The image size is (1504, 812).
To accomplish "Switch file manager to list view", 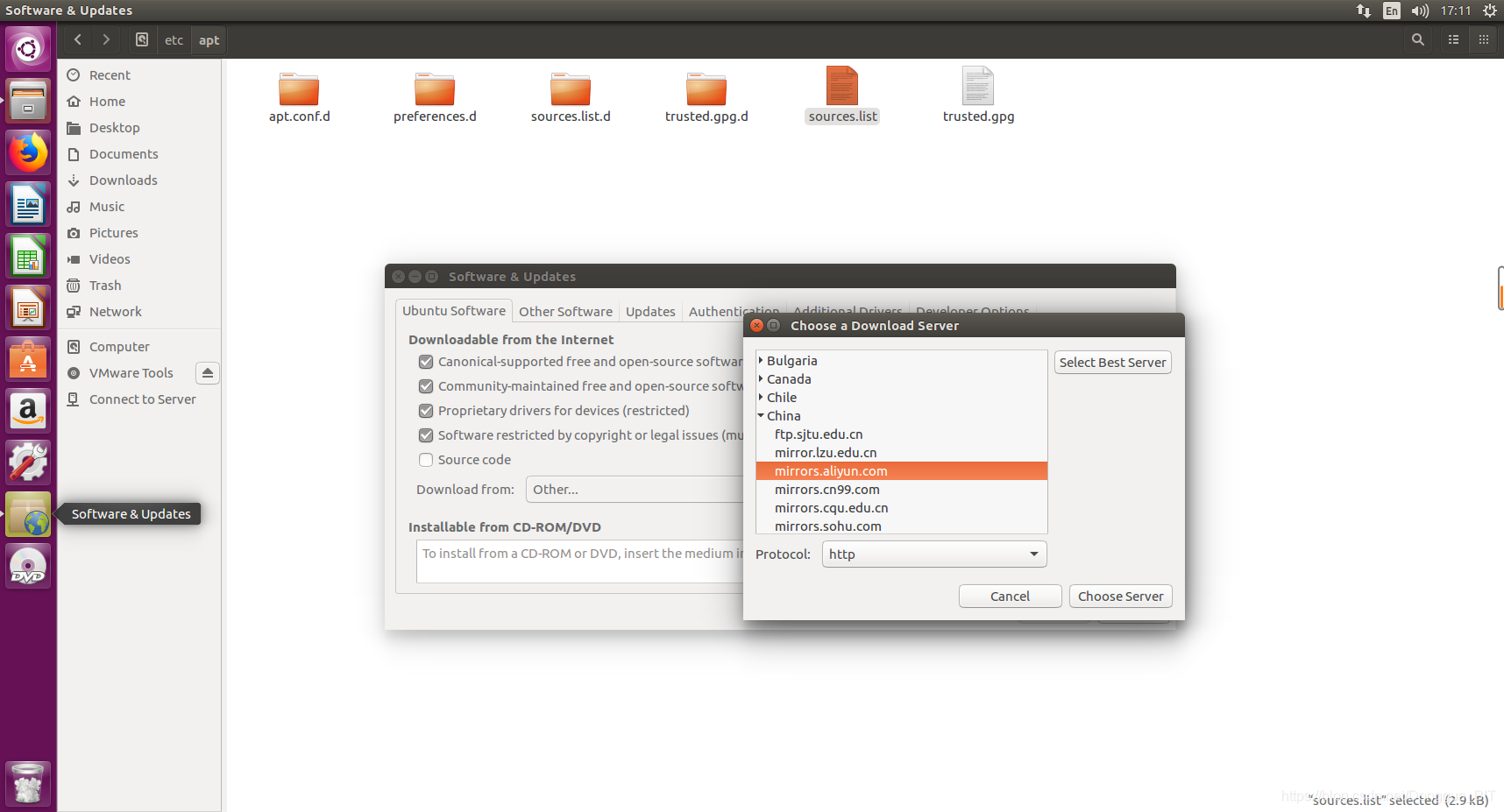I will click(1453, 39).
